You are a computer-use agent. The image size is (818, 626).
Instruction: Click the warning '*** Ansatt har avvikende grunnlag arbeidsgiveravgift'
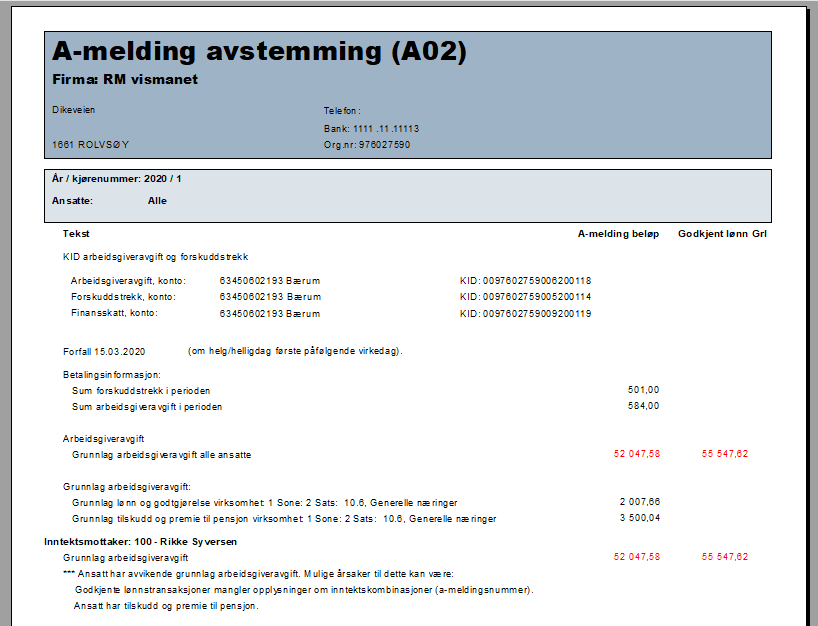click(258, 574)
